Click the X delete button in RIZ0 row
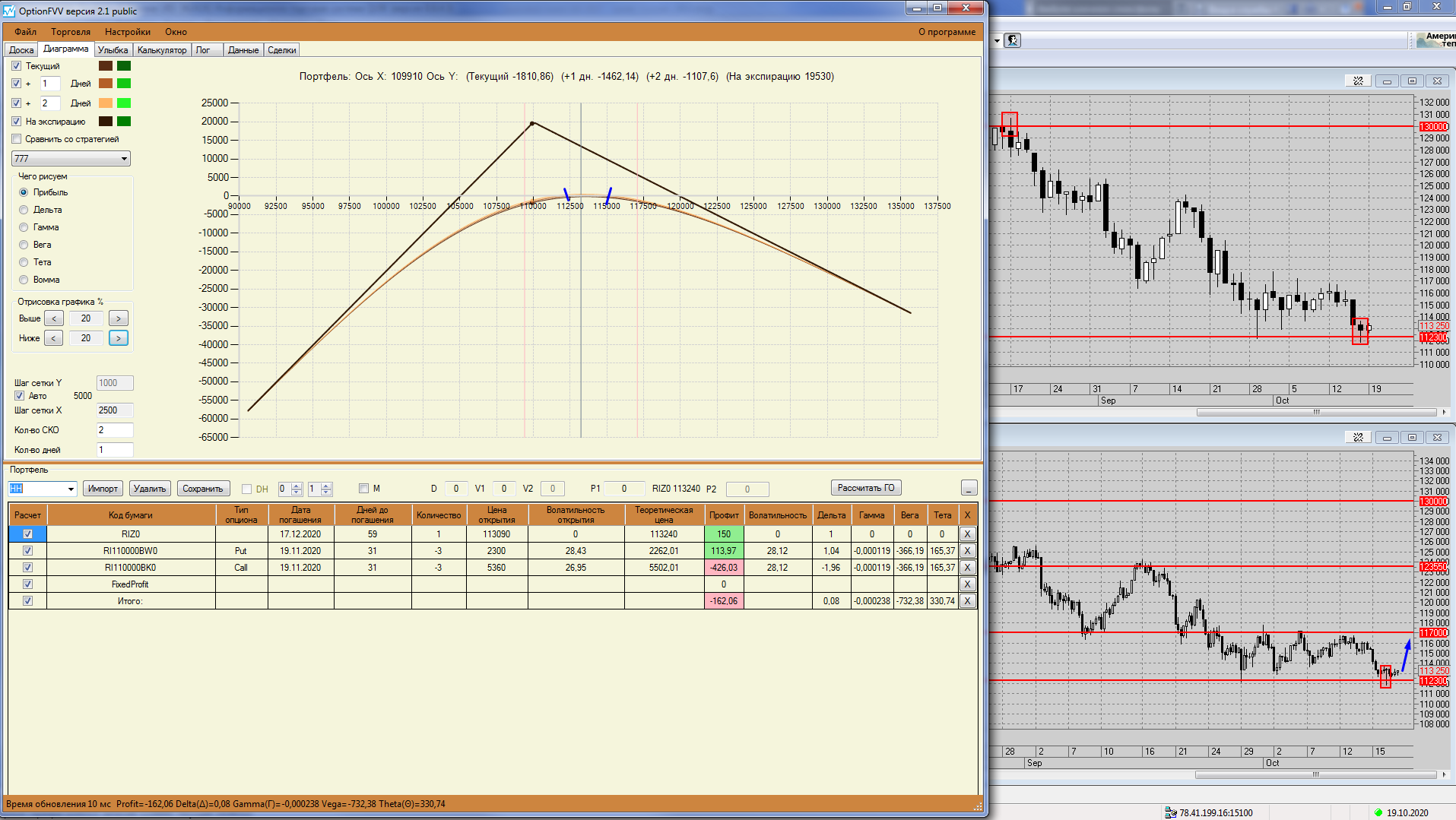This screenshot has width=1456, height=820. [967, 534]
